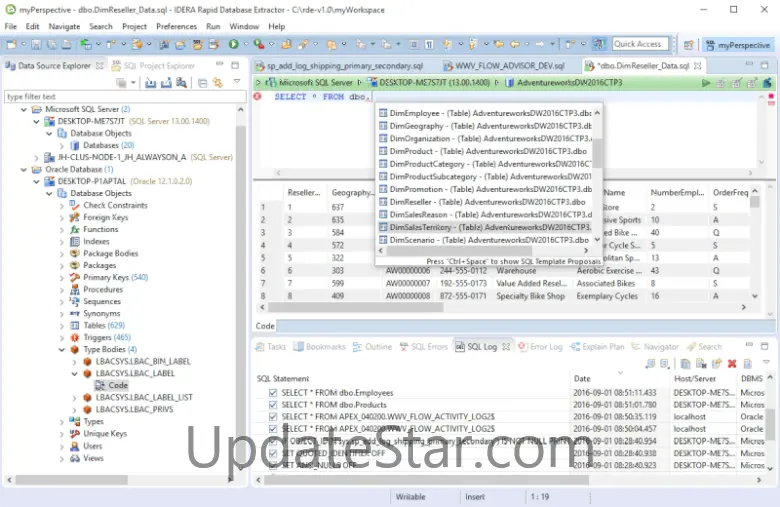Viewport: 780px width, 507px height.
Task: Click New toolbar icon at far left
Action: (11, 45)
